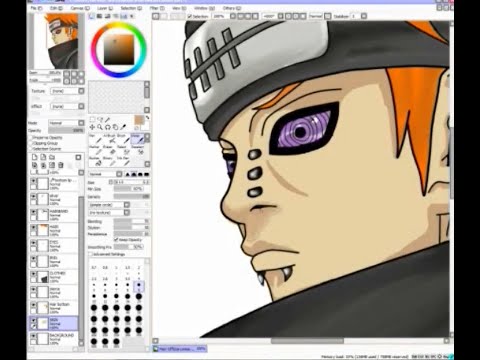Open the Edit menu

click(x=56, y=8)
